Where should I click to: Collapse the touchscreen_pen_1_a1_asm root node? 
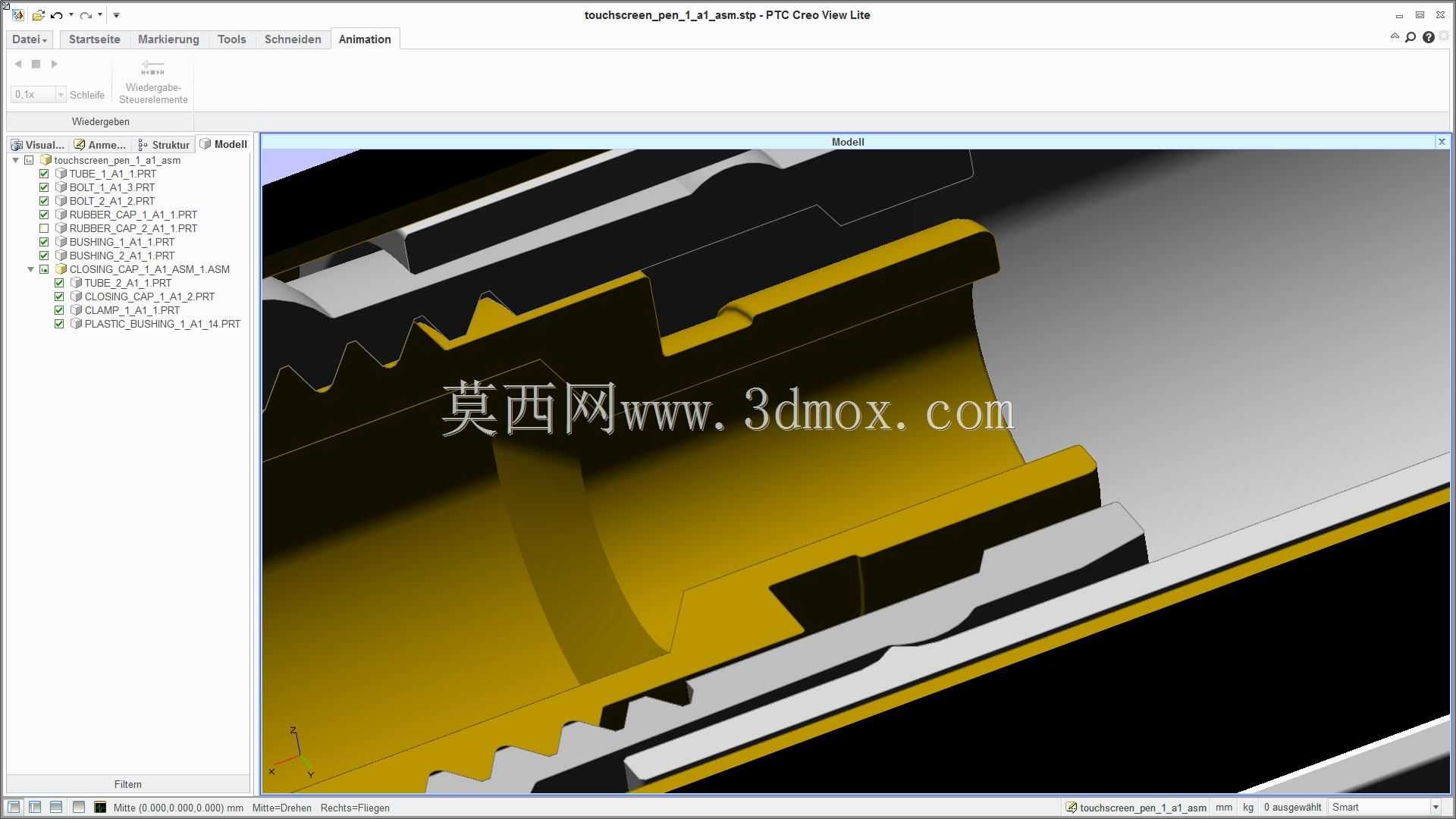[16, 160]
